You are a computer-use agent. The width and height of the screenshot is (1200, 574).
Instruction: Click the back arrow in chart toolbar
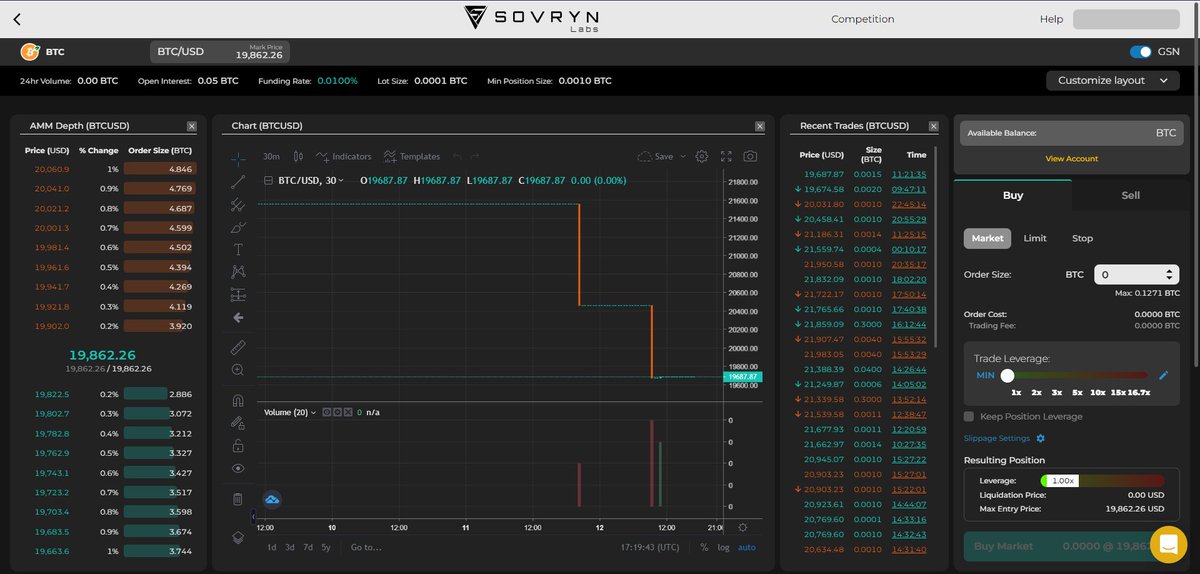[x=238, y=318]
